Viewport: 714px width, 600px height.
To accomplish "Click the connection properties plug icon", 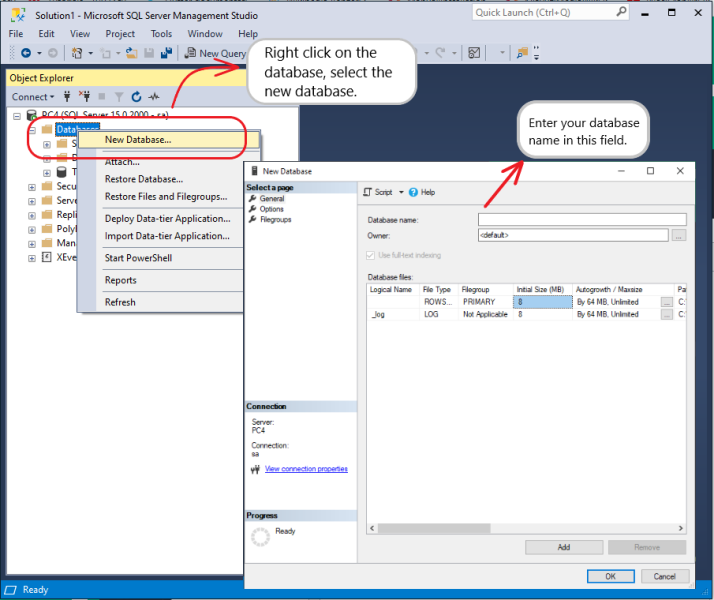I will click(x=255, y=469).
